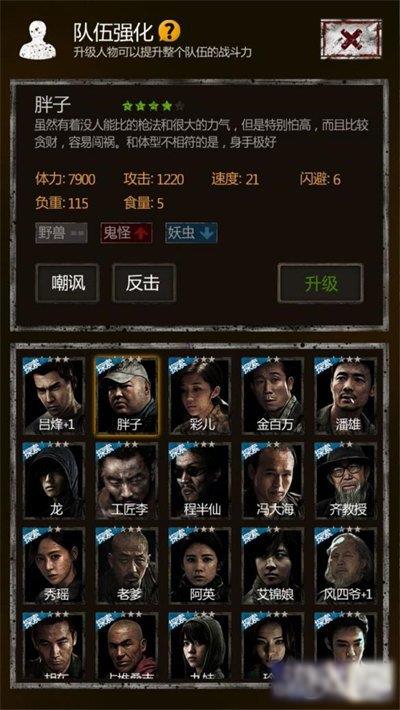This screenshot has height=710, width=400.
Task: Click the green star rating of 胖子
Action: [x=153, y=106]
